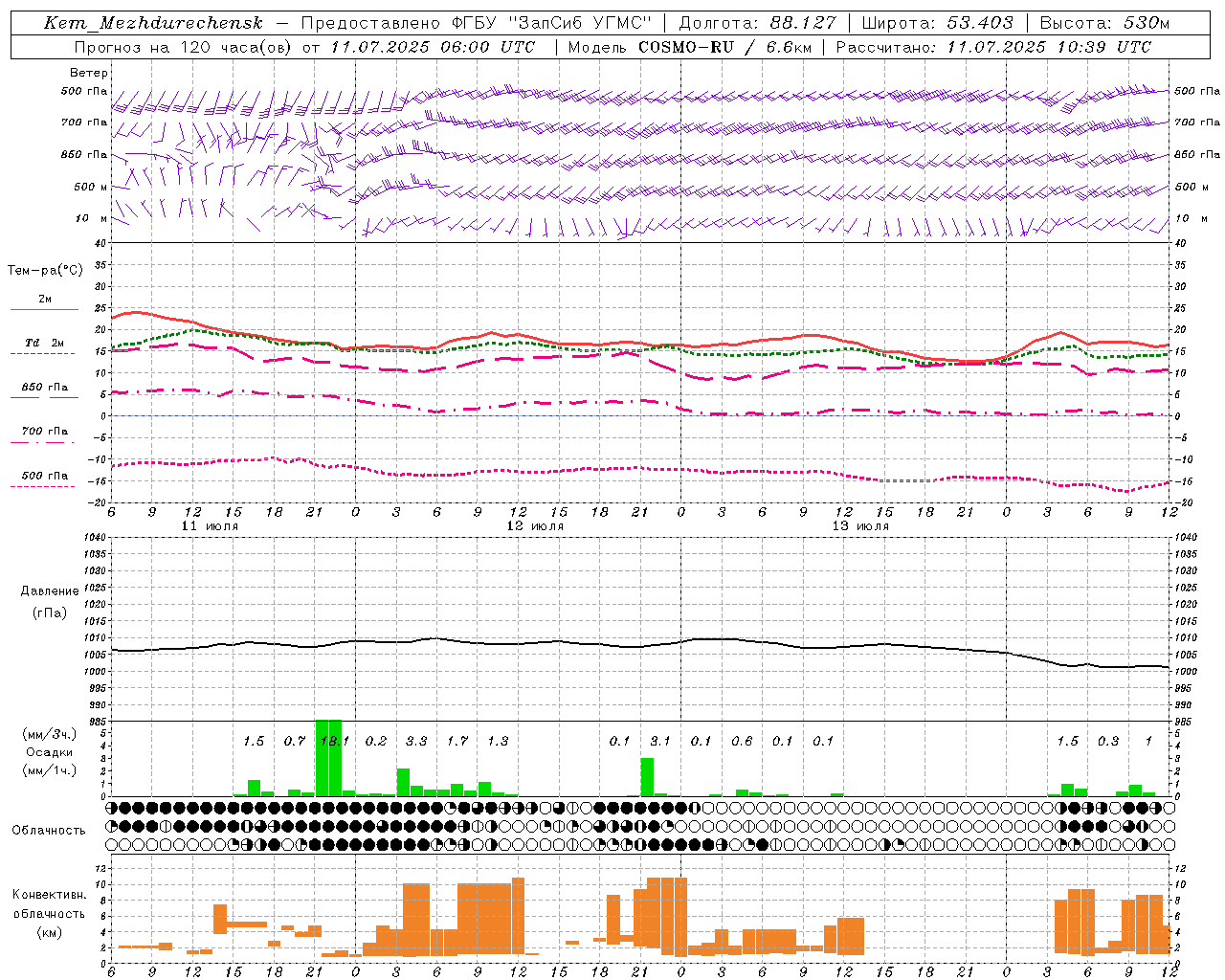This screenshot has width=1225, height=980.
Task: Click the 13 июля date label
Action: 860,526
